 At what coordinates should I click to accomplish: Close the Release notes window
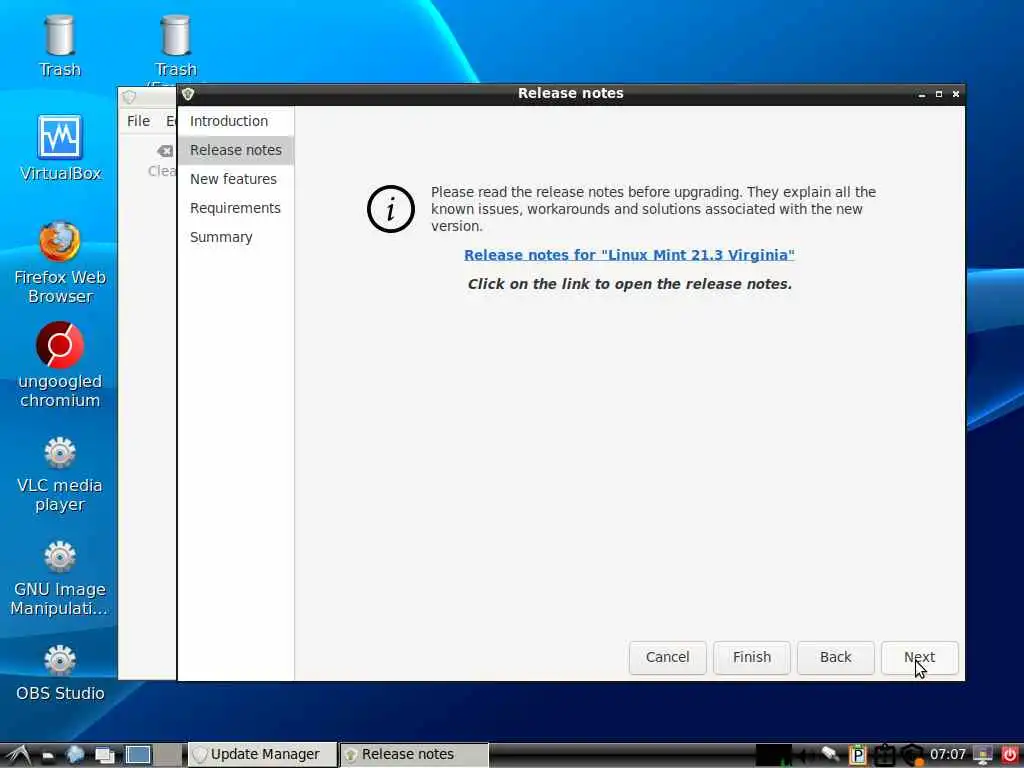point(956,95)
